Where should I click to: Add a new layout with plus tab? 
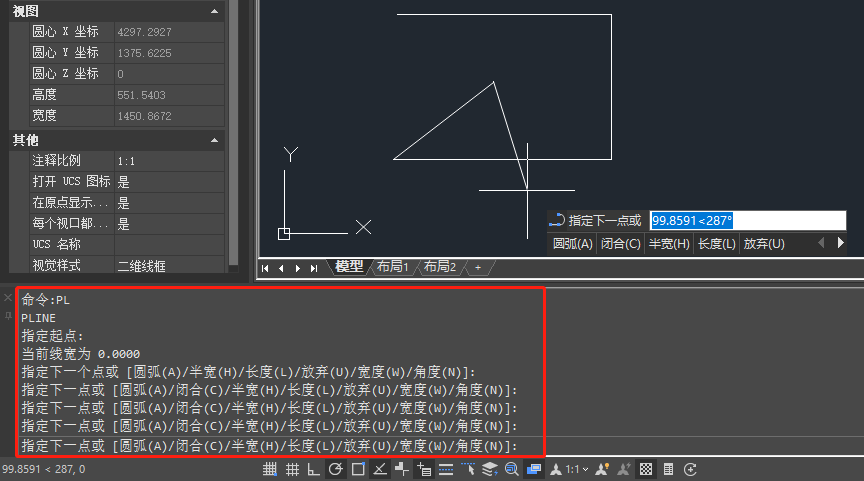point(478,267)
